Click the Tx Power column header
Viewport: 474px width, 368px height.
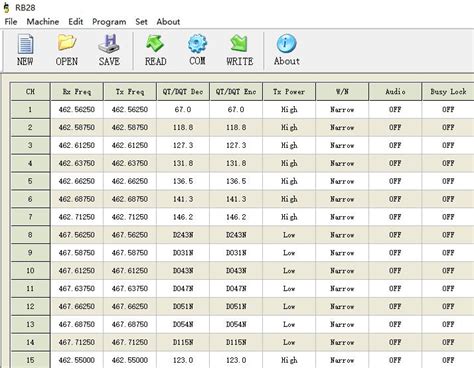point(289,92)
